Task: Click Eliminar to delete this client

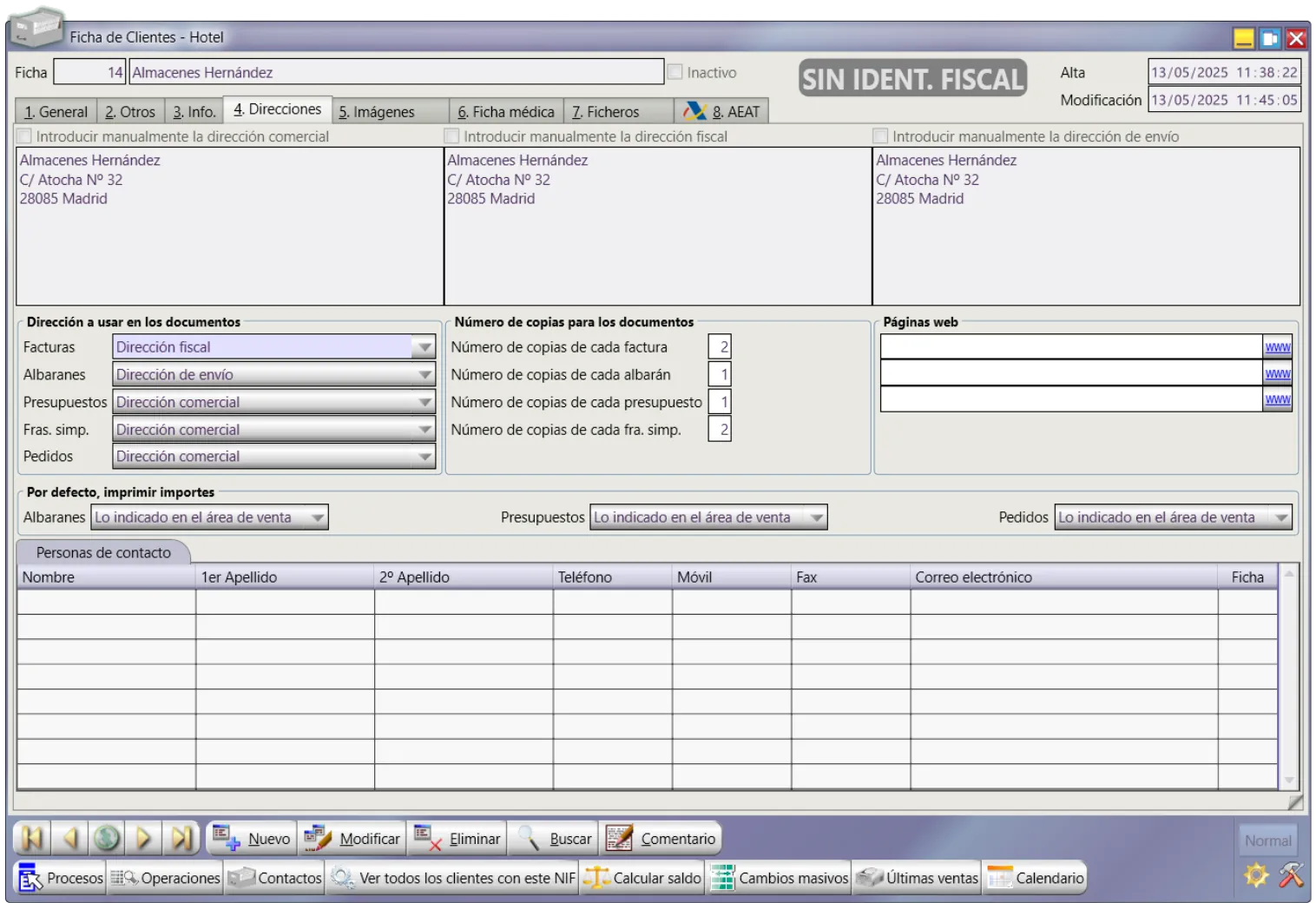Action: [x=457, y=839]
